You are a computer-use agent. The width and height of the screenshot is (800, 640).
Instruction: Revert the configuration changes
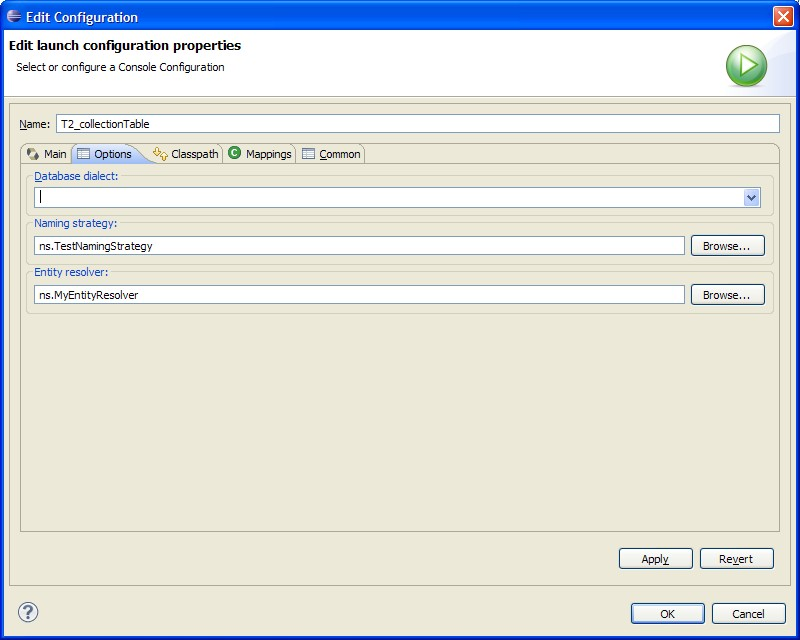click(737, 558)
